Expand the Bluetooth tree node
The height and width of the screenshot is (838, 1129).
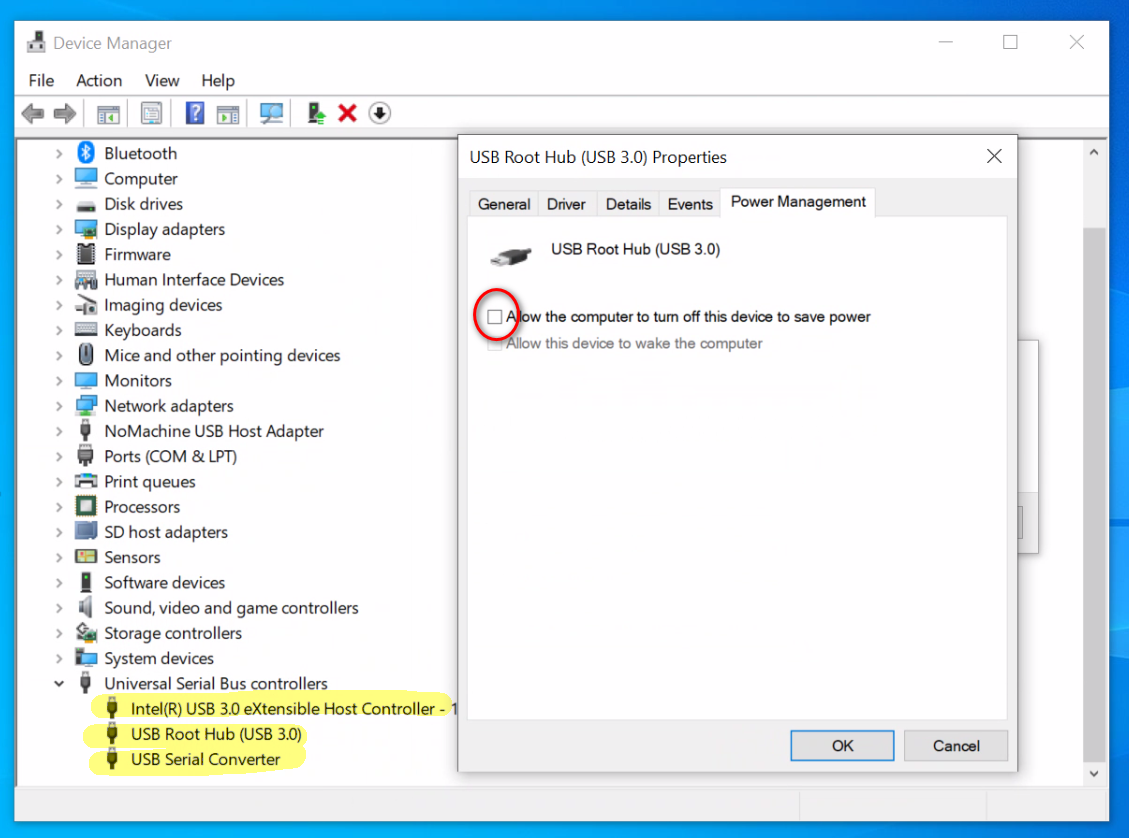pos(59,153)
